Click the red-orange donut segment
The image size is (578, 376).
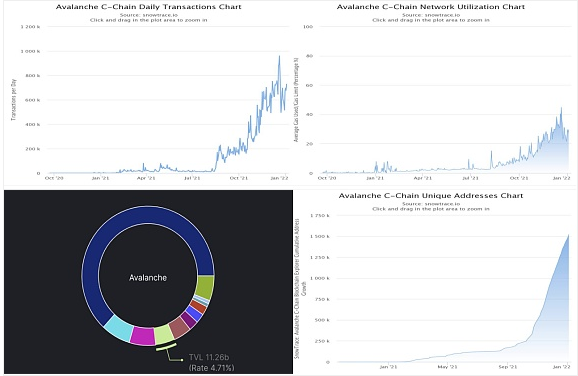[199, 307]
